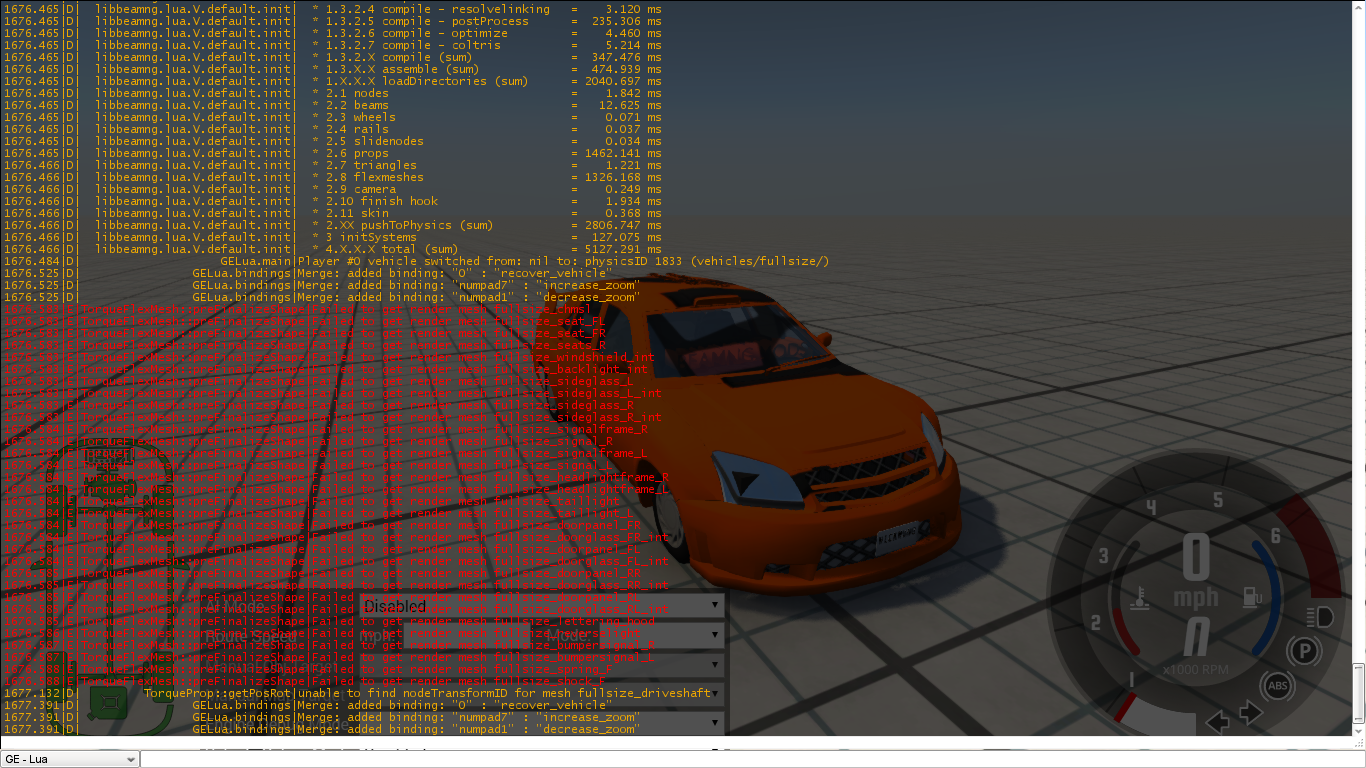Click the 'pushToPhysics (sum)' log line
The width and height of the screenshot is (1366, 768).
(332, 225)
